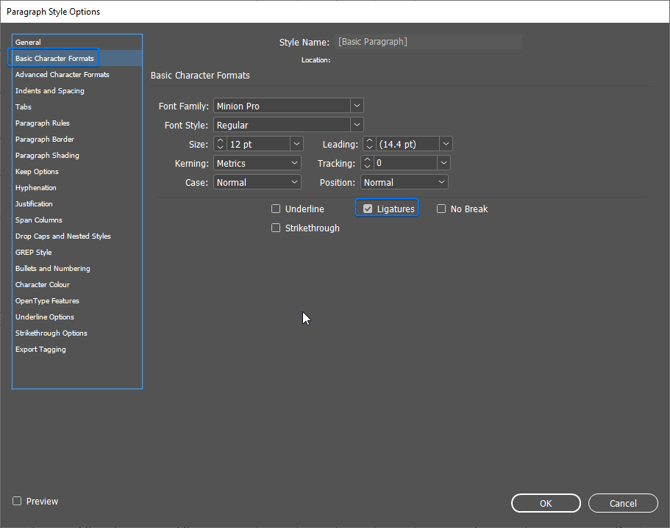Screen dimensions: 670x528
Task: Click the Cancel button
Action: (622, 503)
